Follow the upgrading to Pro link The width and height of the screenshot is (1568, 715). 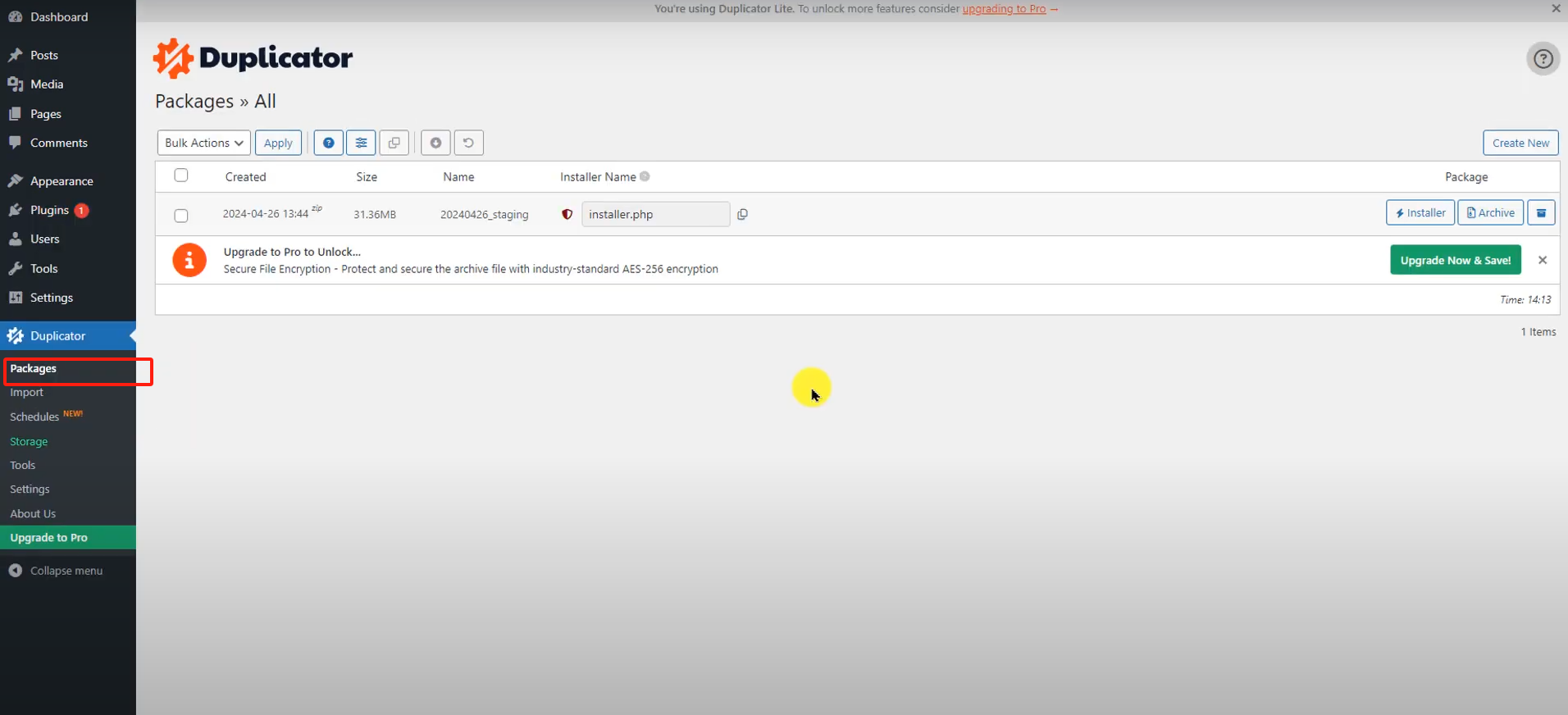[x=1004, y=9]
